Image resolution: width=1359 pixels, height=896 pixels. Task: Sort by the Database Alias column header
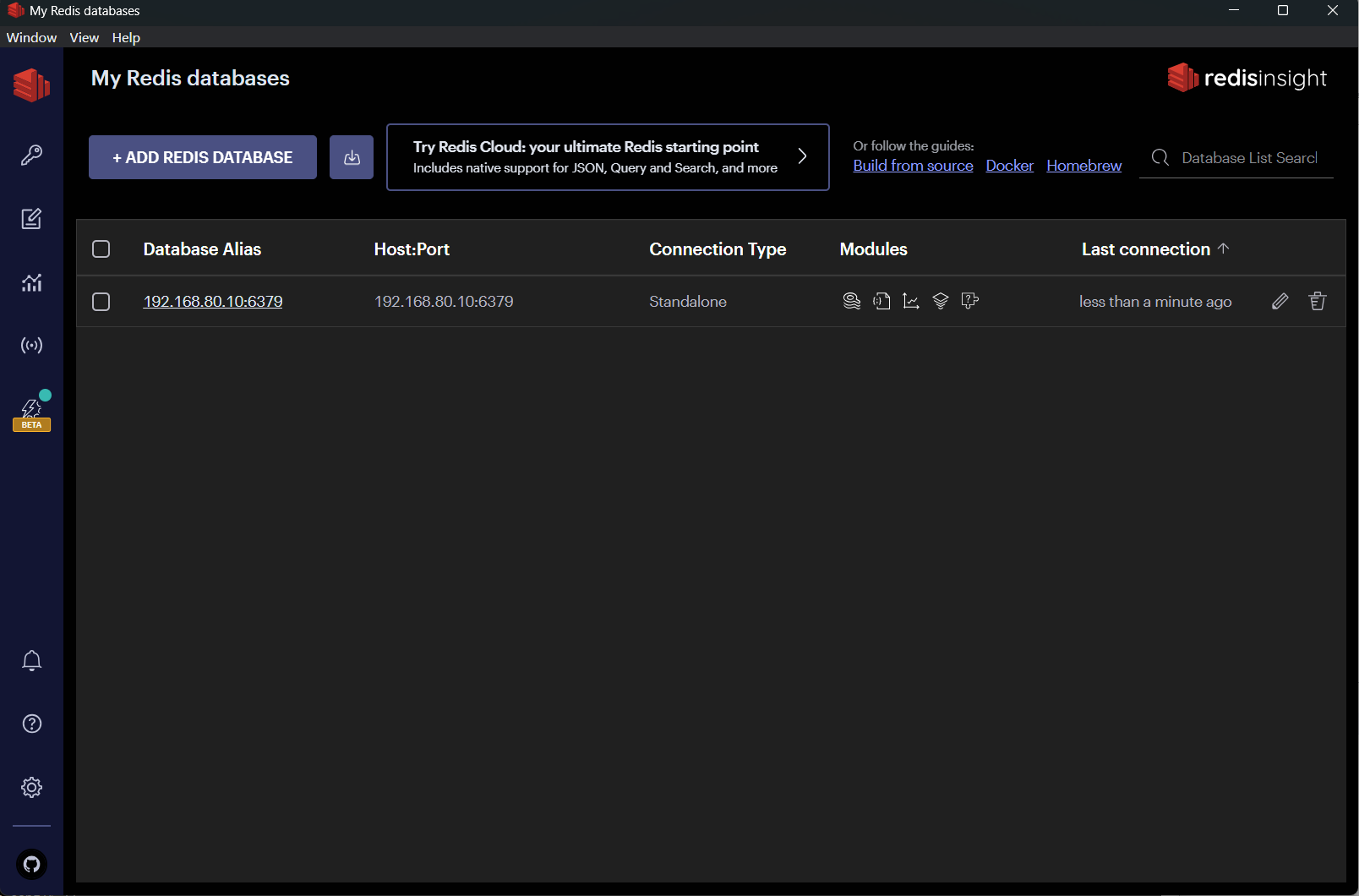[x=202, y=249]
